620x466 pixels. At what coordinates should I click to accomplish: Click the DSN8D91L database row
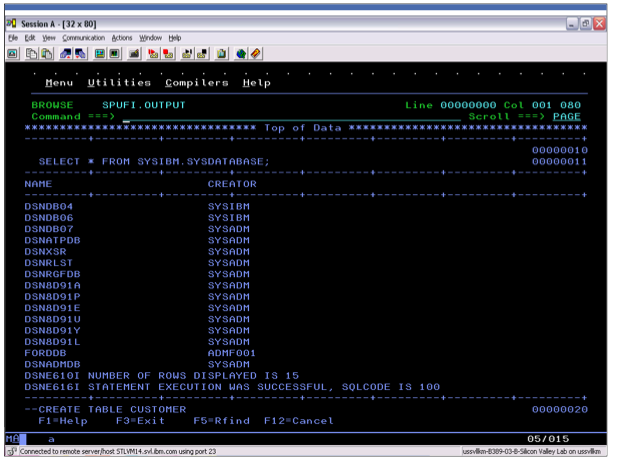[x=137, y=342]
